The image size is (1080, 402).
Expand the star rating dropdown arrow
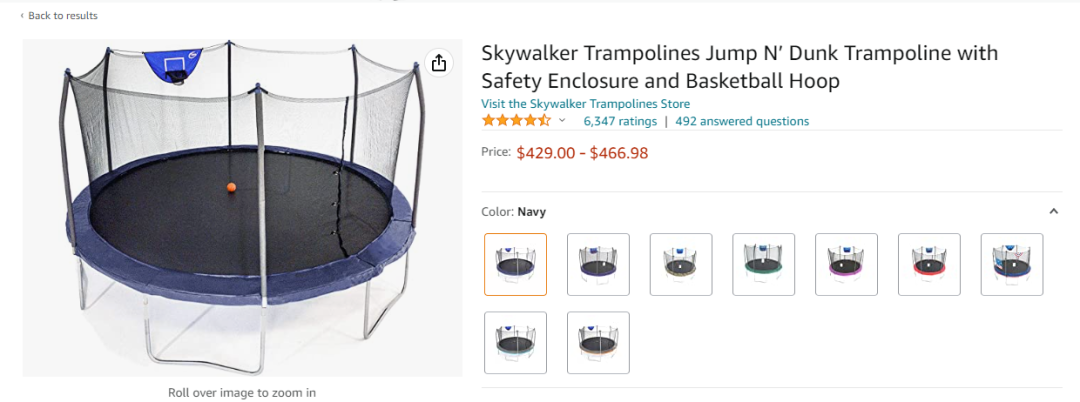(x=562, y=121)
